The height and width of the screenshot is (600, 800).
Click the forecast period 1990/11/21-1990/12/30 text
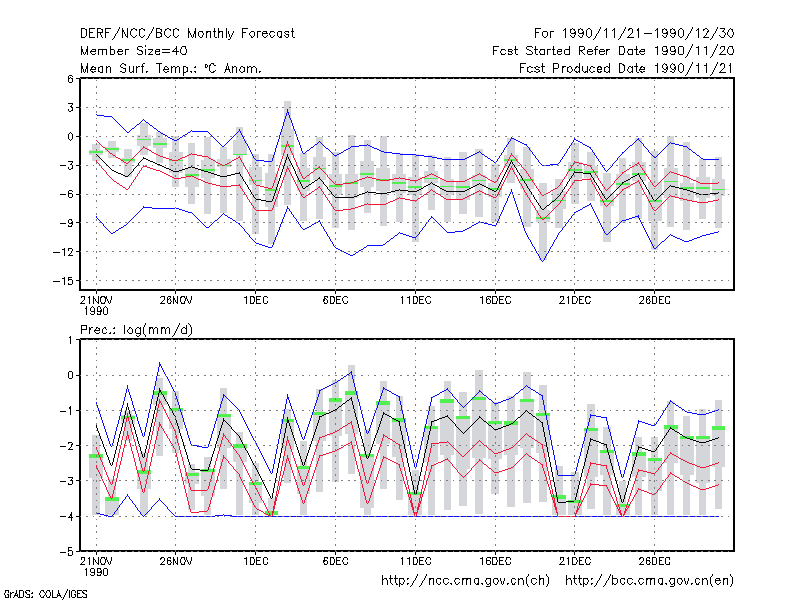point(648,34)
